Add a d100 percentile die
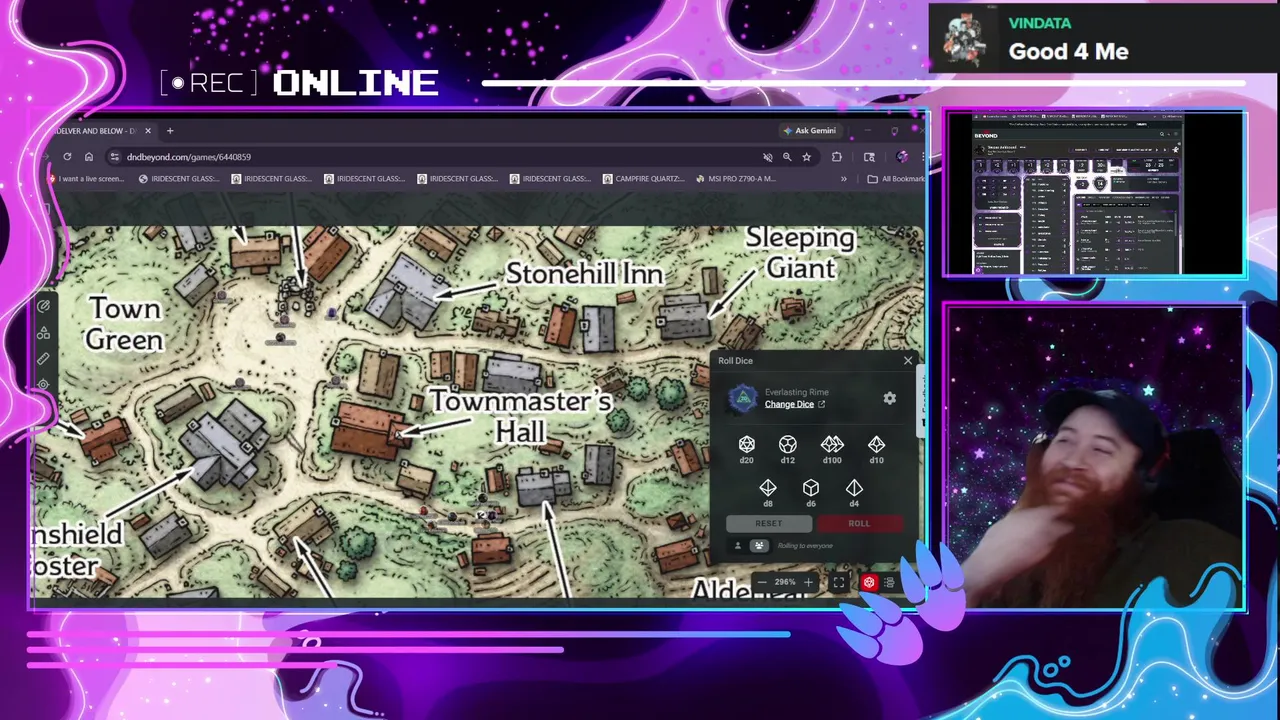 coord(832,448)
